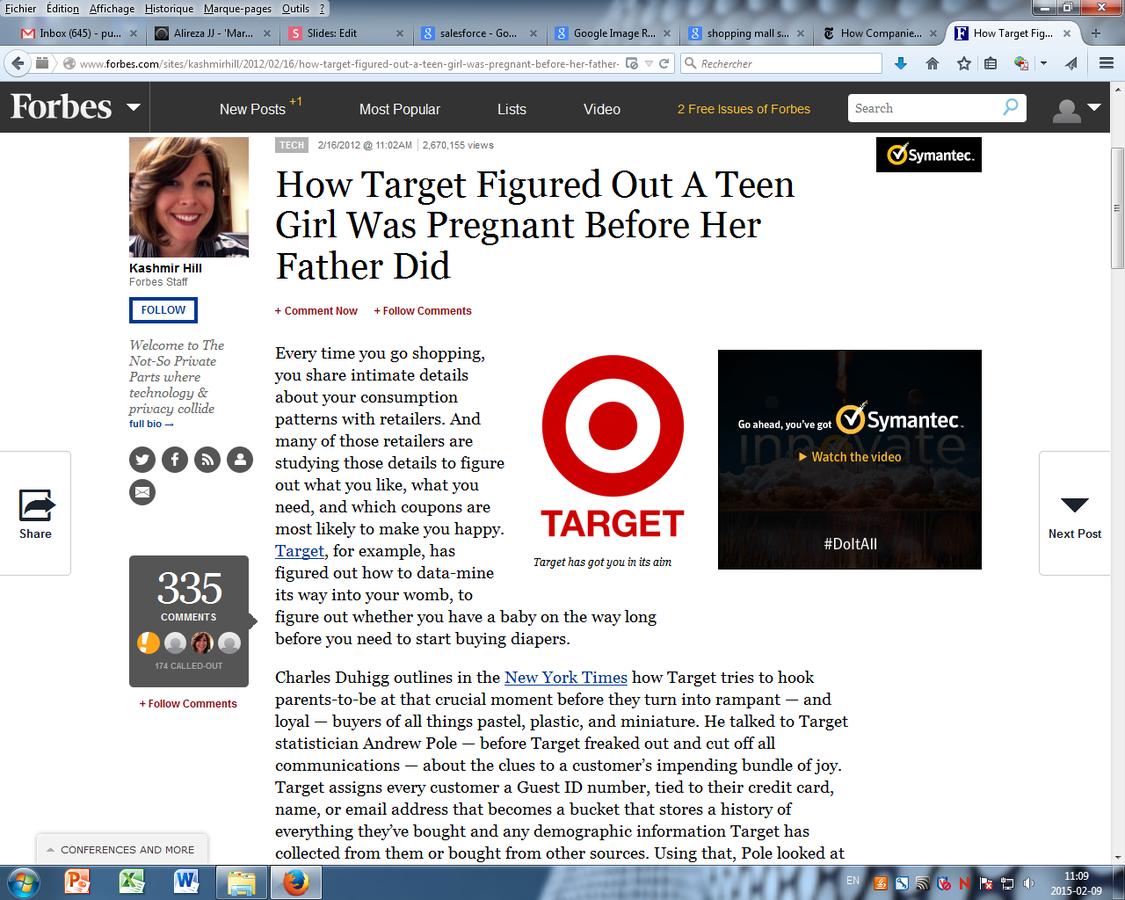Screen dimensions: 1125x900
Task: Switch to the shopping mall s... tab
Action: click(x=746, y=33)
